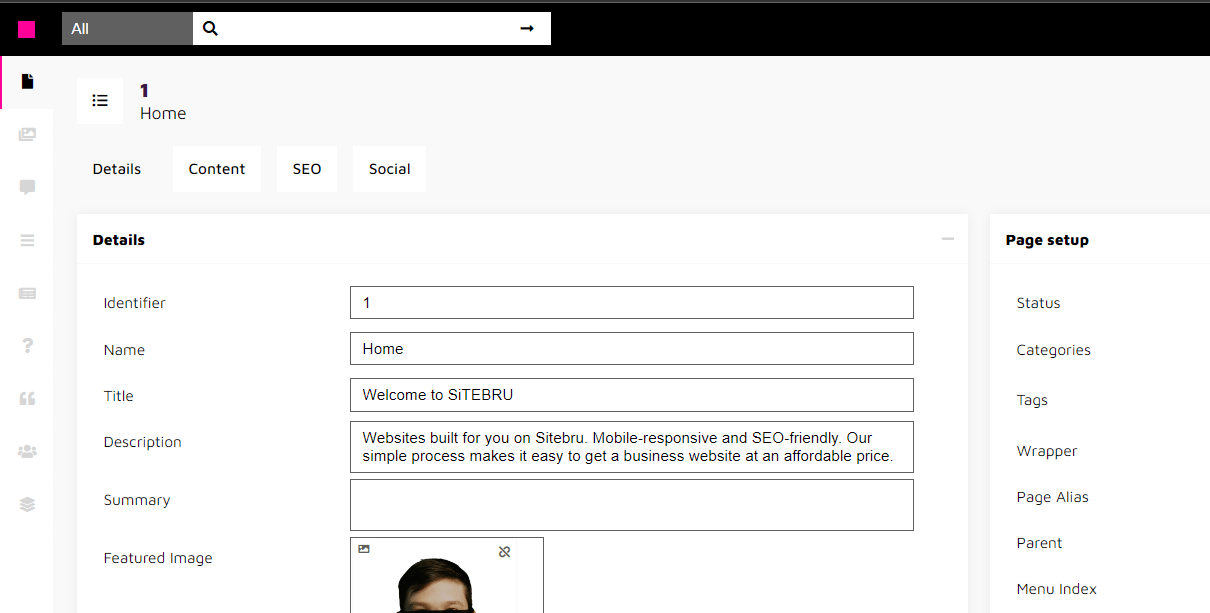Click the Layers icon at the sidebar bottom

26,504
